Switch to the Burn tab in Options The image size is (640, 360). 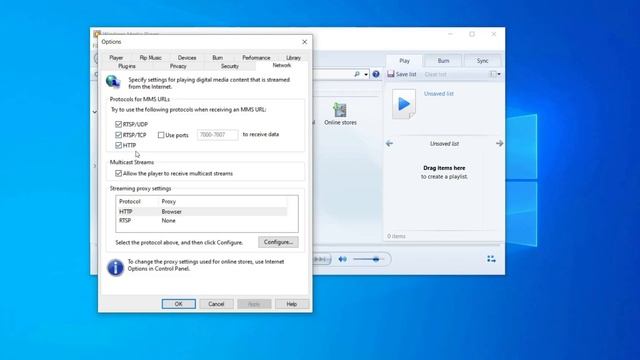coord(218,58)
